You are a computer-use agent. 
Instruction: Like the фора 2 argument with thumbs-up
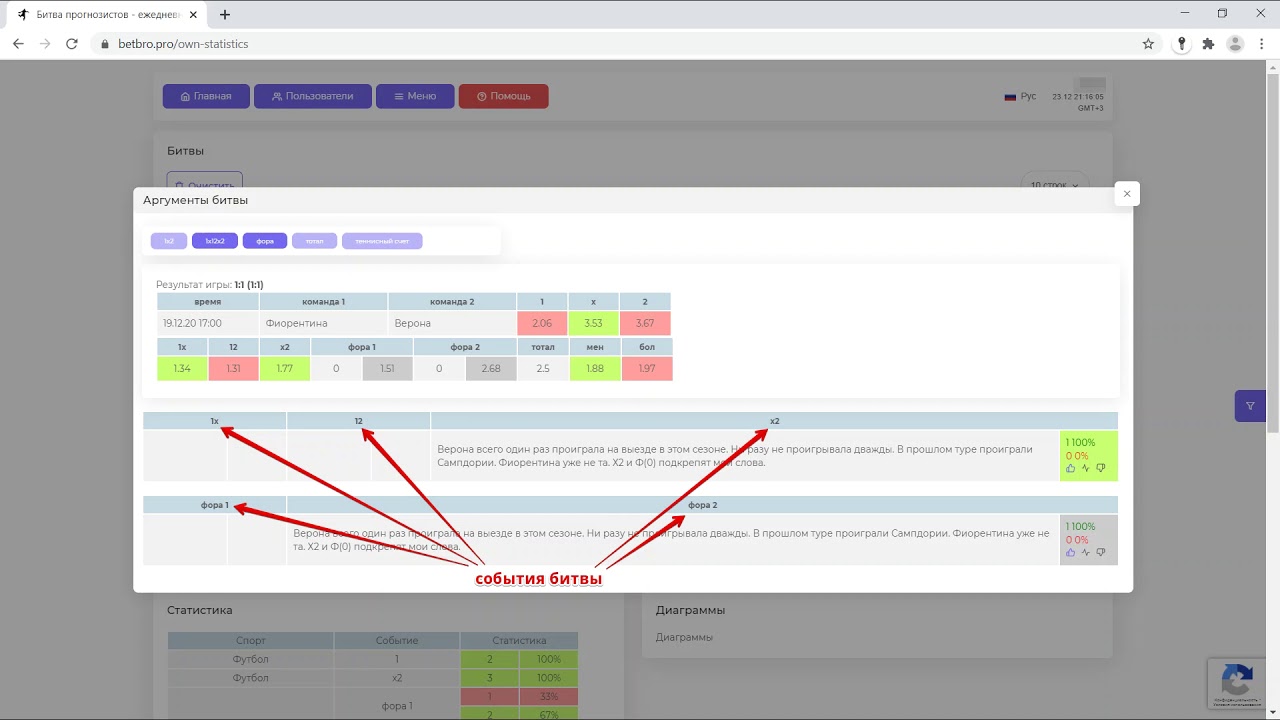(1070, 552)
